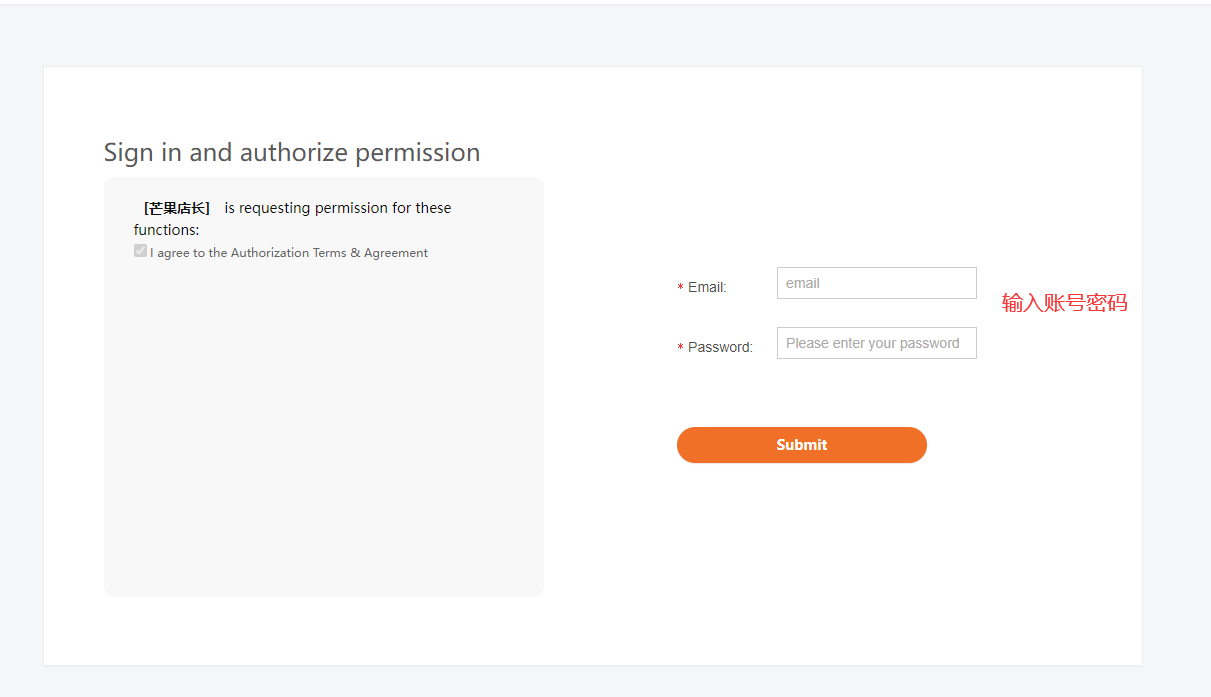Click the 'Email:' field label
This screenshot has width=1211, height=697.
[x=707, y=287]
